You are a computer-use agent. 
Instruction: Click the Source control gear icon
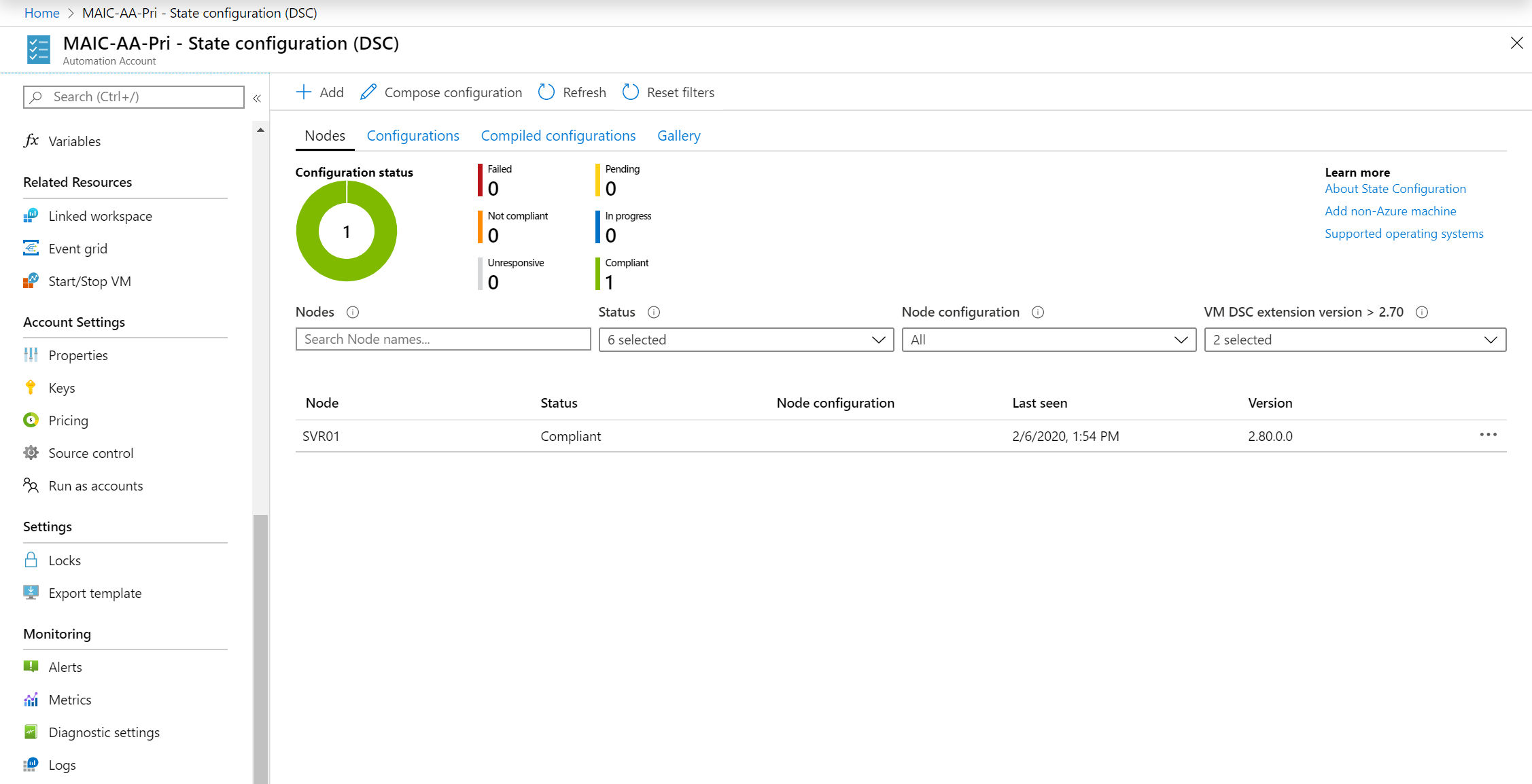[31, 453]
